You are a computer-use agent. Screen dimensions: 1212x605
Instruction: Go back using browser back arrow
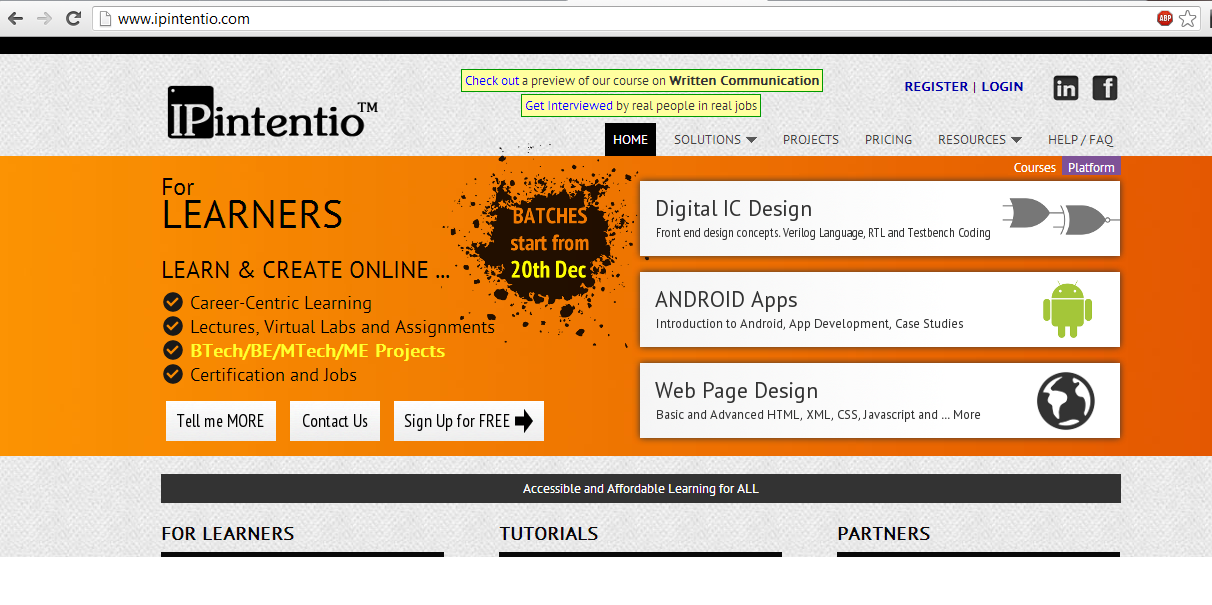[x=15, y=18]
